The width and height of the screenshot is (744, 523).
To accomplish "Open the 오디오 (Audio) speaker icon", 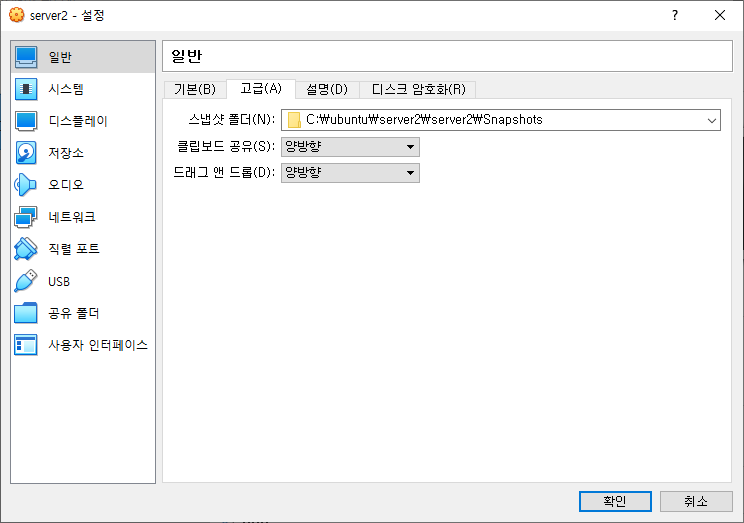I will pyautogui.click(x=26, y=185).
